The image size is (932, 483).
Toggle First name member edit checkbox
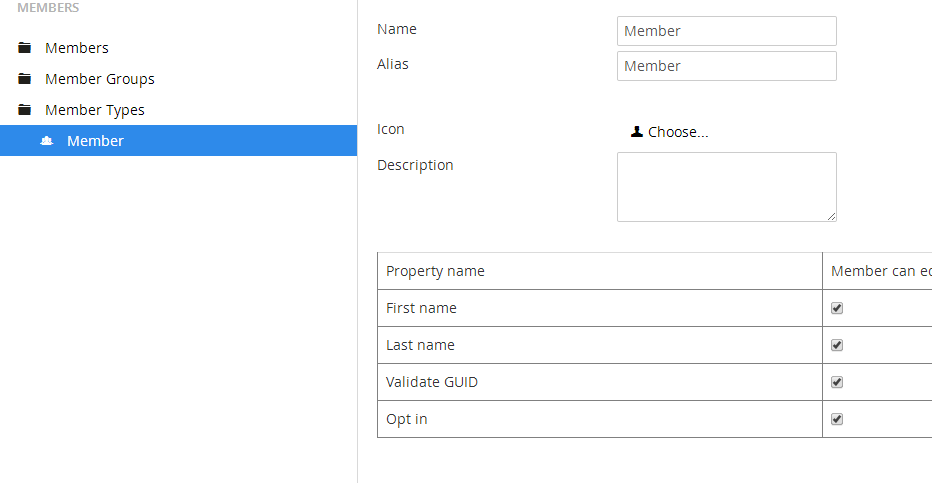pyautogui.click(x=837, y=308)
